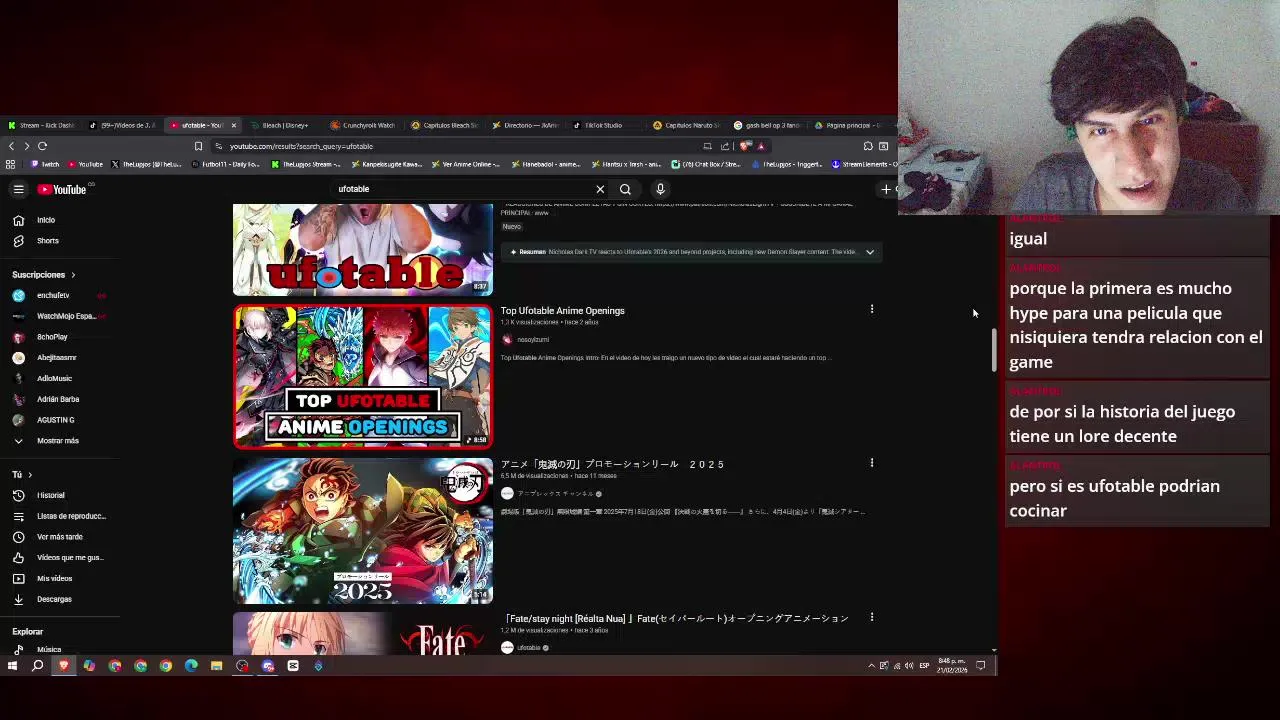The width and height of the screenshot is (1280, 720).
Task: Show hidden system tray icons
Action: [871, 666]
